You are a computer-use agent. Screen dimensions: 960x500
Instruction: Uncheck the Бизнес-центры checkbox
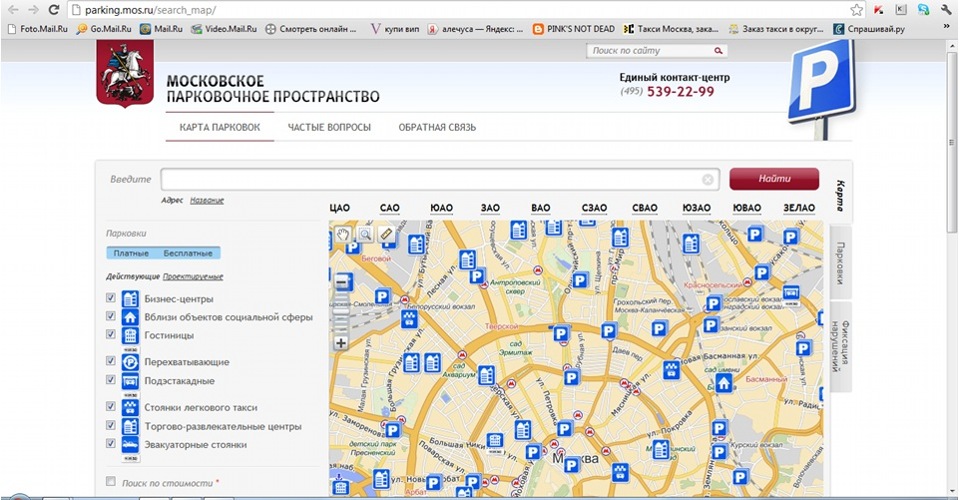111,298
